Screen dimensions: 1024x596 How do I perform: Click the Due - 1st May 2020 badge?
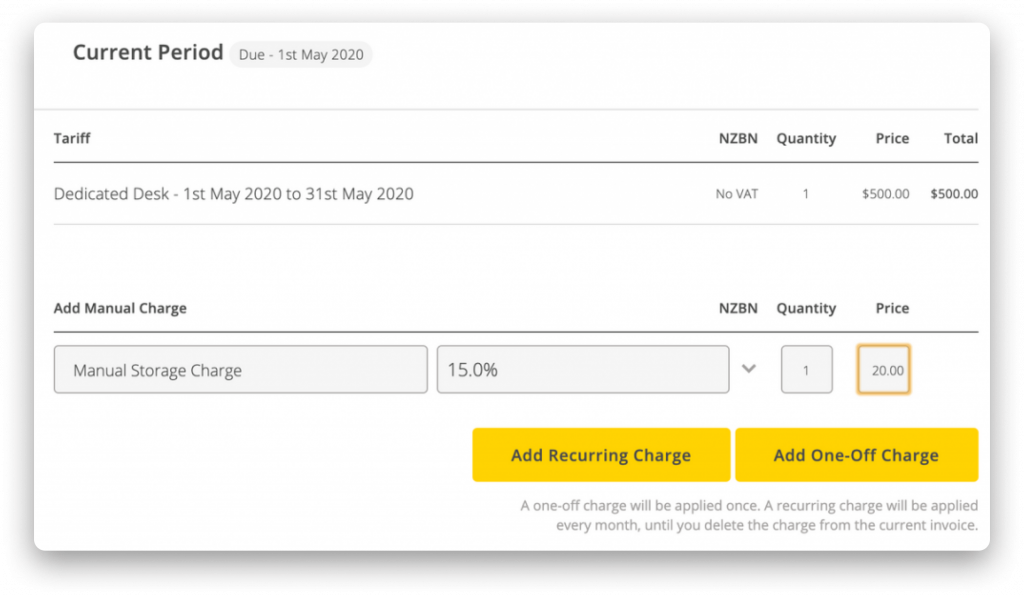tap(301, 54)
